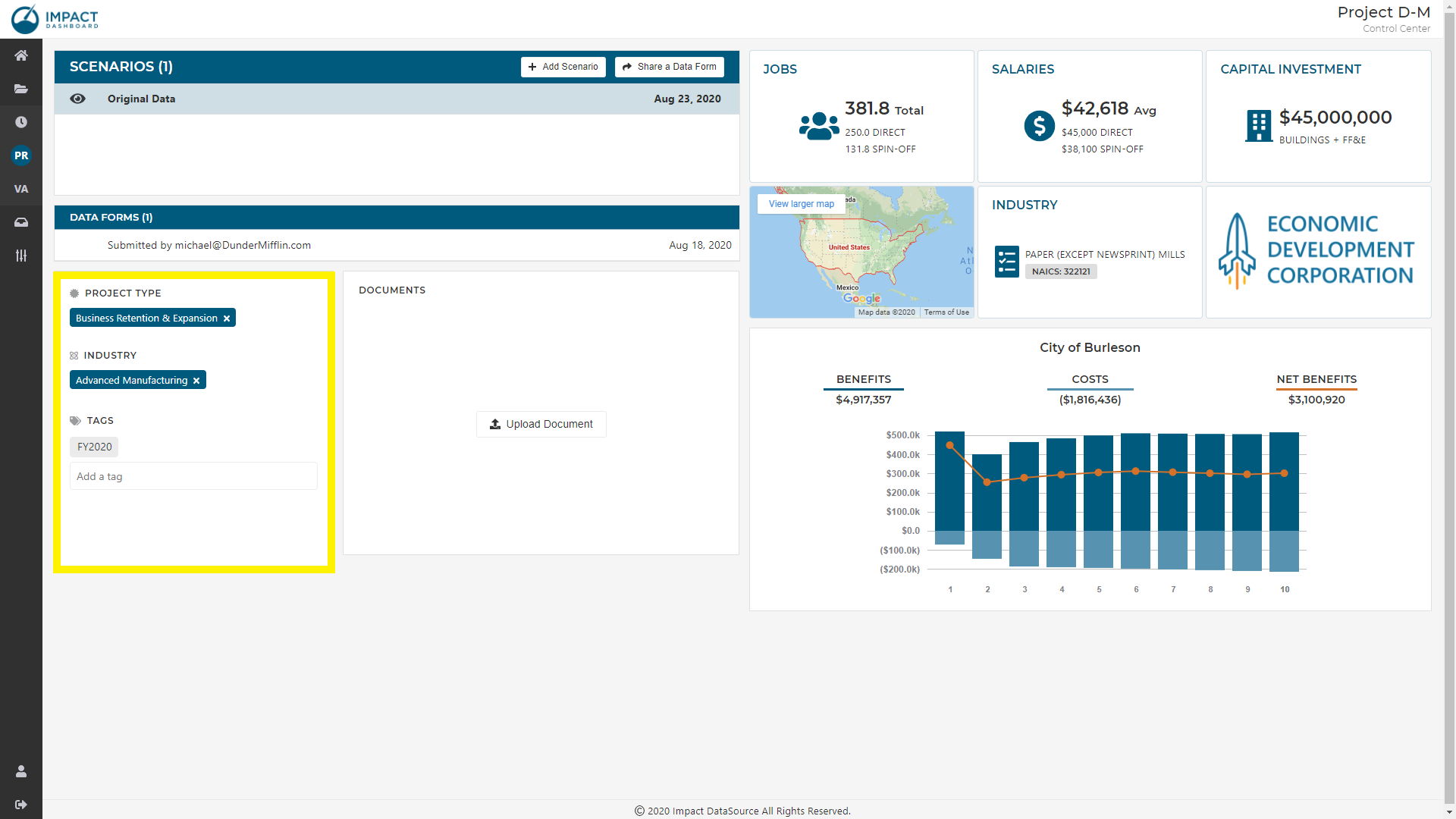
Task: Open the user profile sidebar icon
Action: (21, 771)
